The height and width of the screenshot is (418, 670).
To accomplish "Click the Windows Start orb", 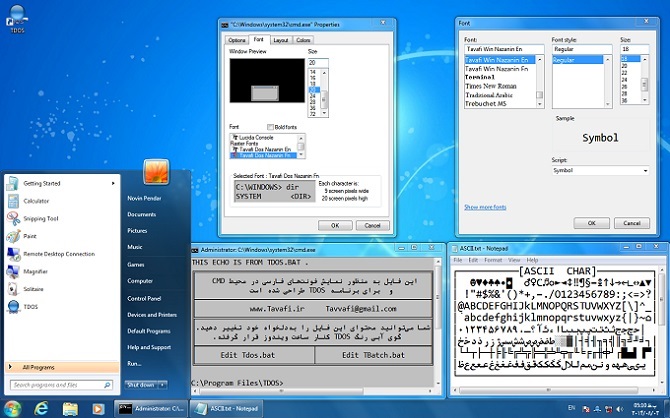I will click(x=12, y=409).
